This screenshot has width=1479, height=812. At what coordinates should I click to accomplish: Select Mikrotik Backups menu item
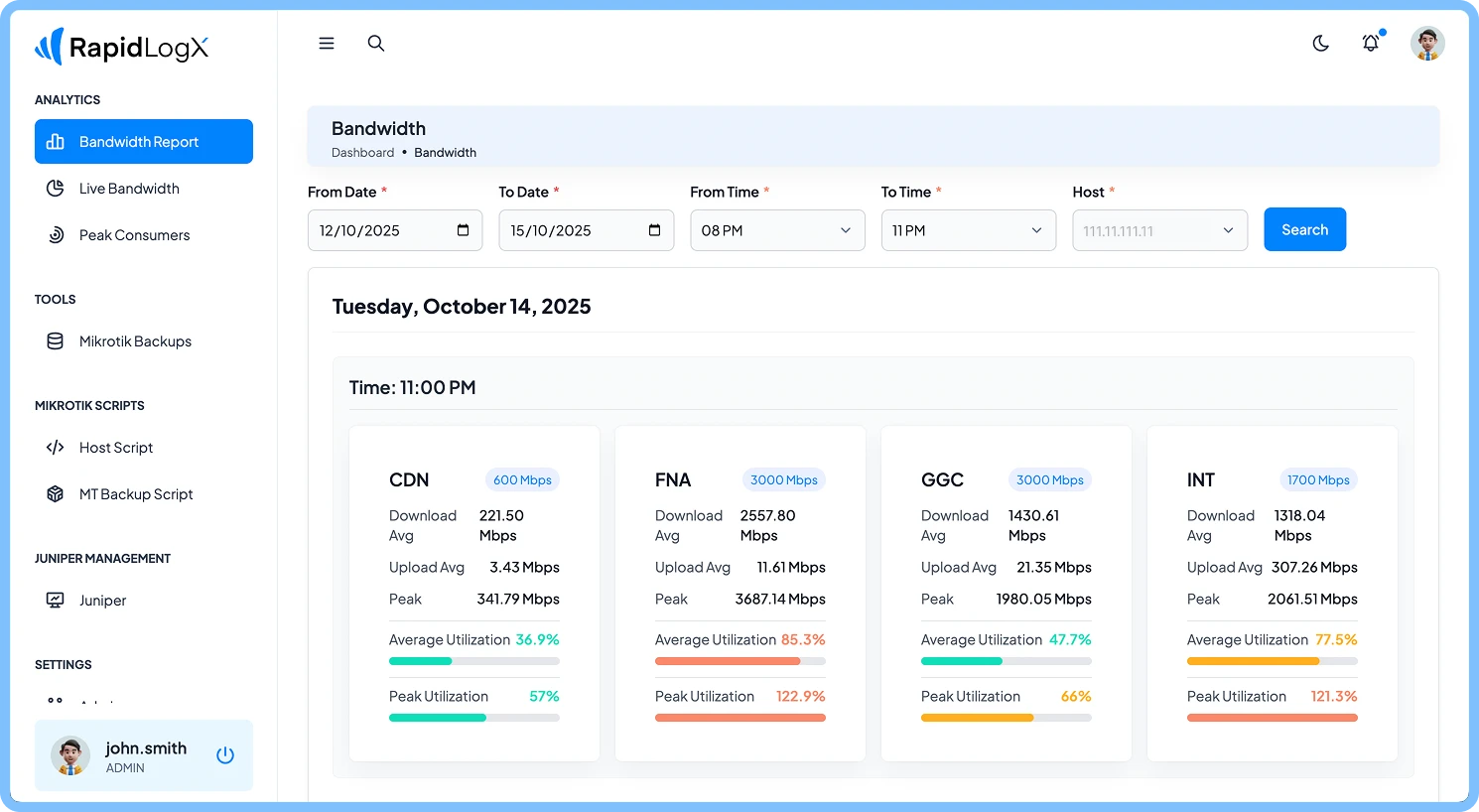click(135, 341)
